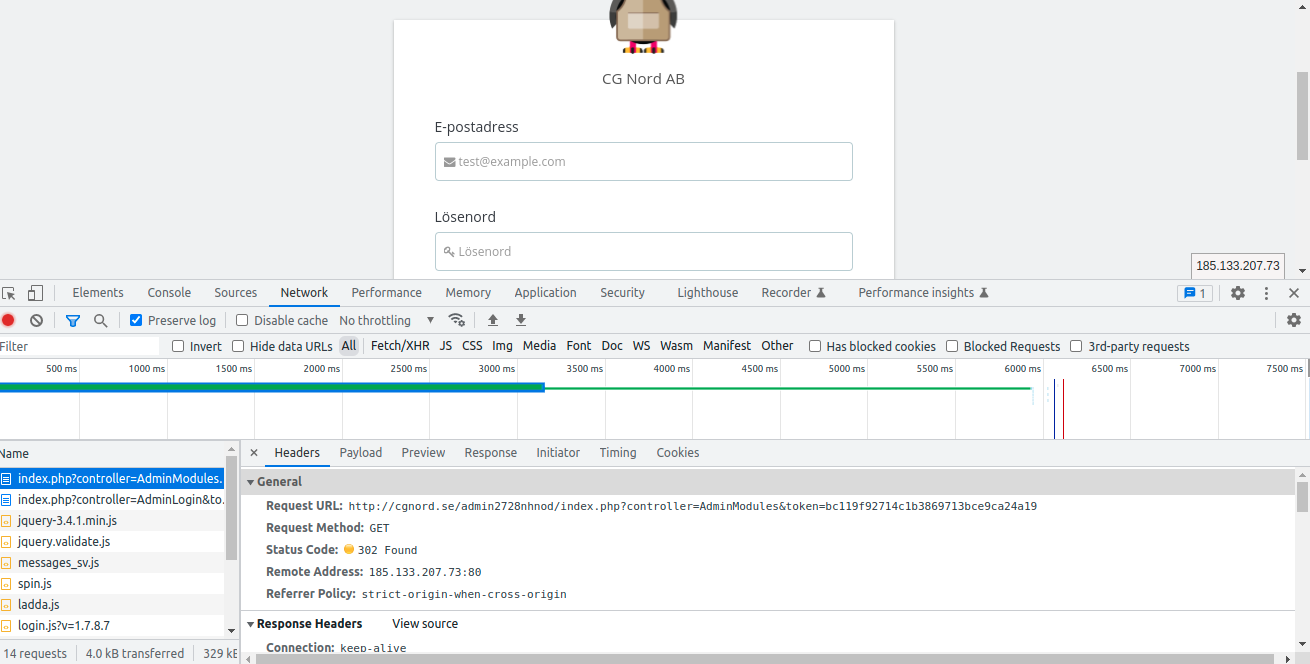
Task: Uncheck the Preserve log checkbox
Action: point(136,320)
